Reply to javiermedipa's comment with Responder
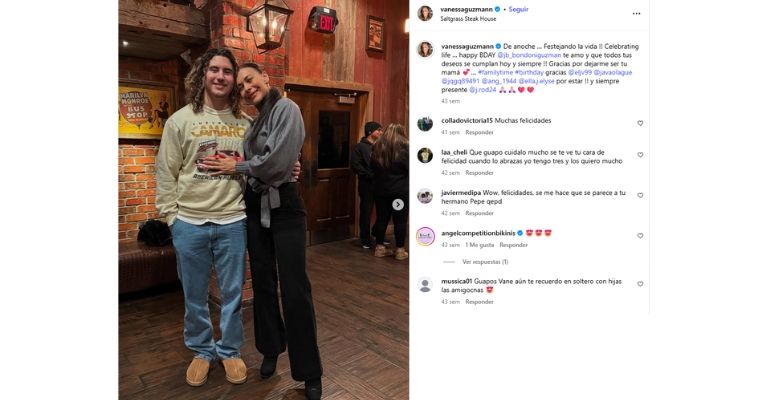Viewport: 768px width, 400px height. pos(479,213)
